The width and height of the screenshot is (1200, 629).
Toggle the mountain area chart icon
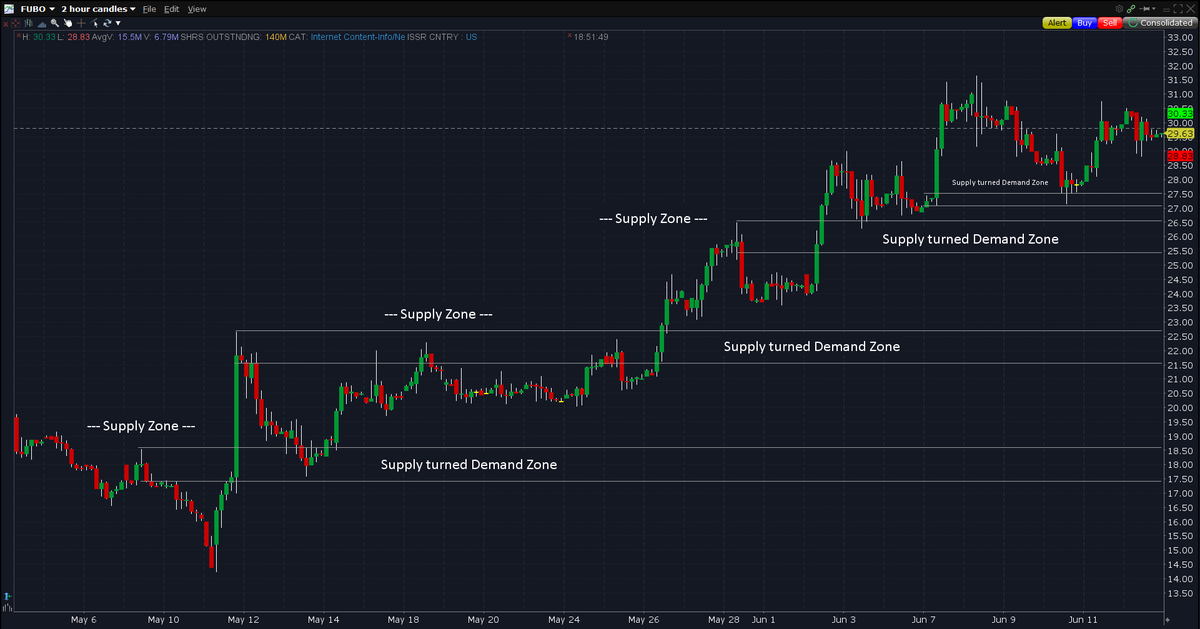(42, 24)
